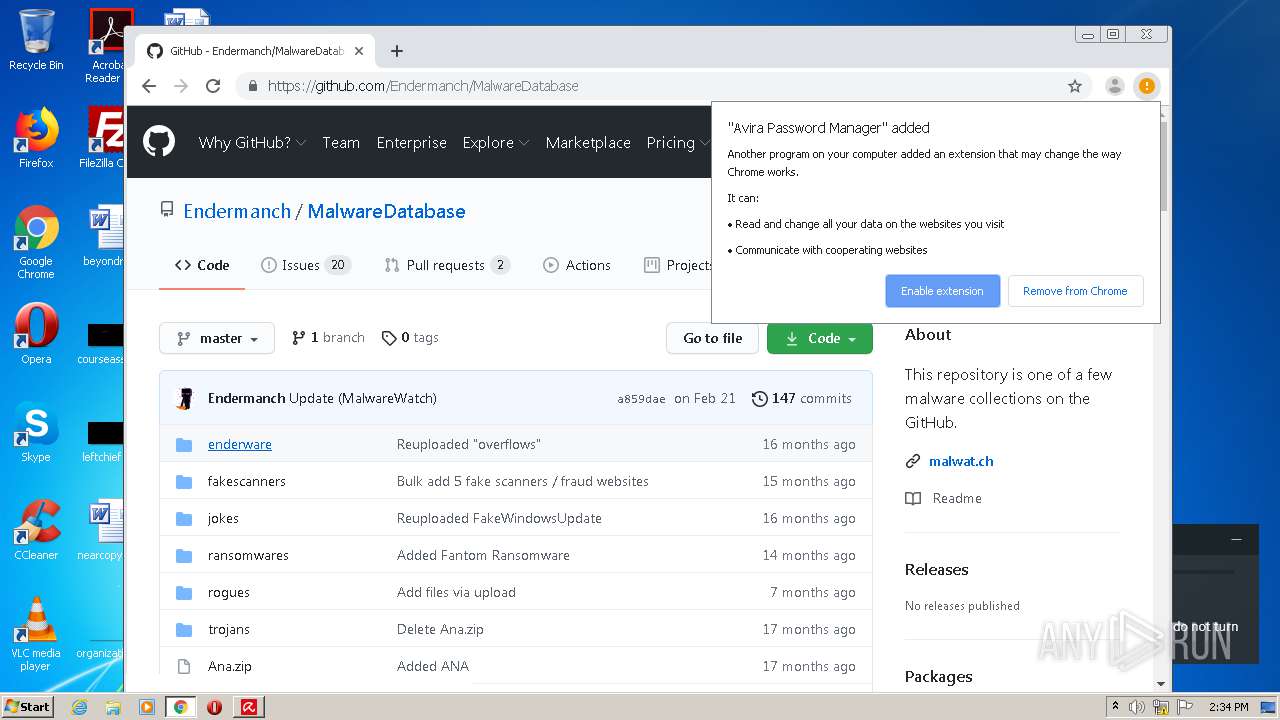This screenshot has width=1280, height=720.
Task: Bookmark this page with the star icon
Action: pyautogui.click(x=1075, y=86)
